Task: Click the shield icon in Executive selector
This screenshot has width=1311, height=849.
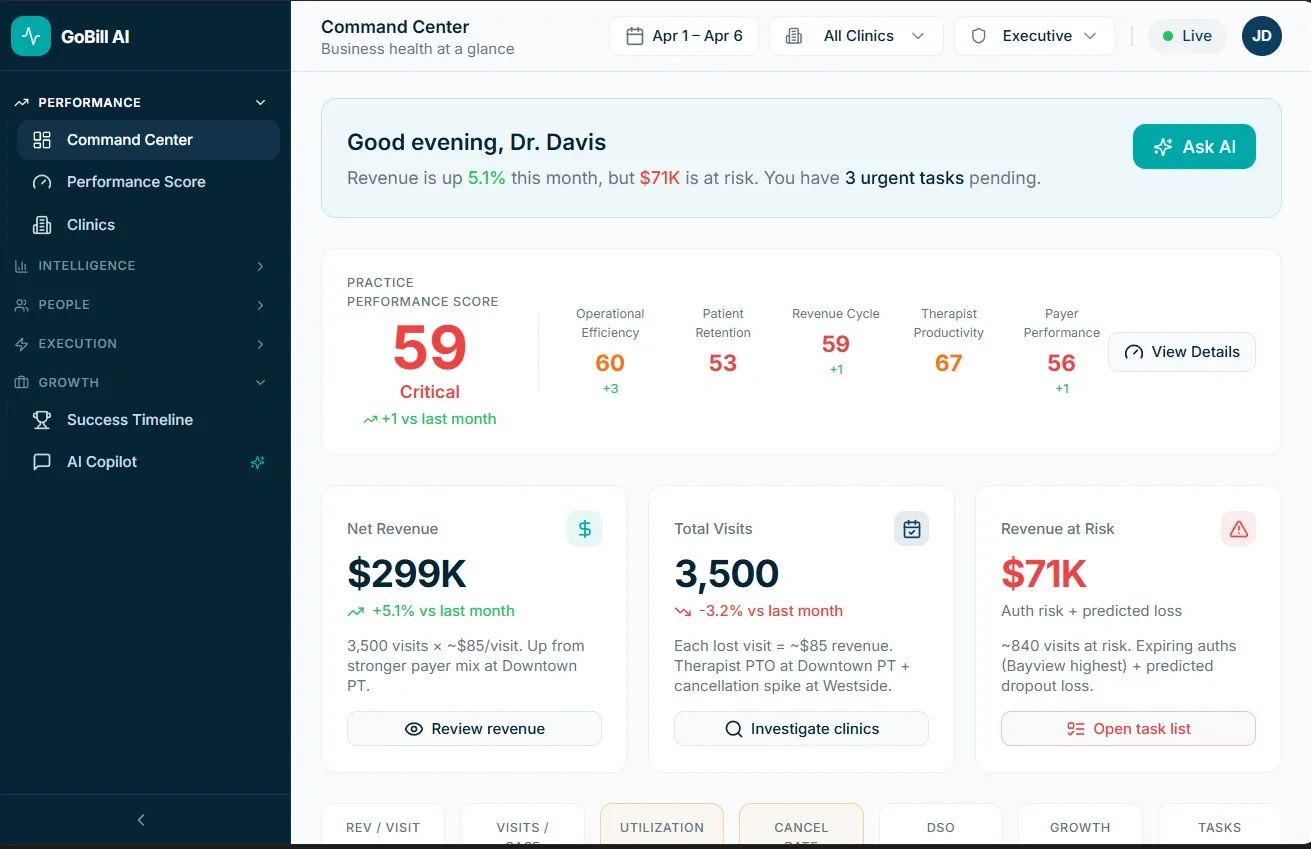Action: [979, 36]
